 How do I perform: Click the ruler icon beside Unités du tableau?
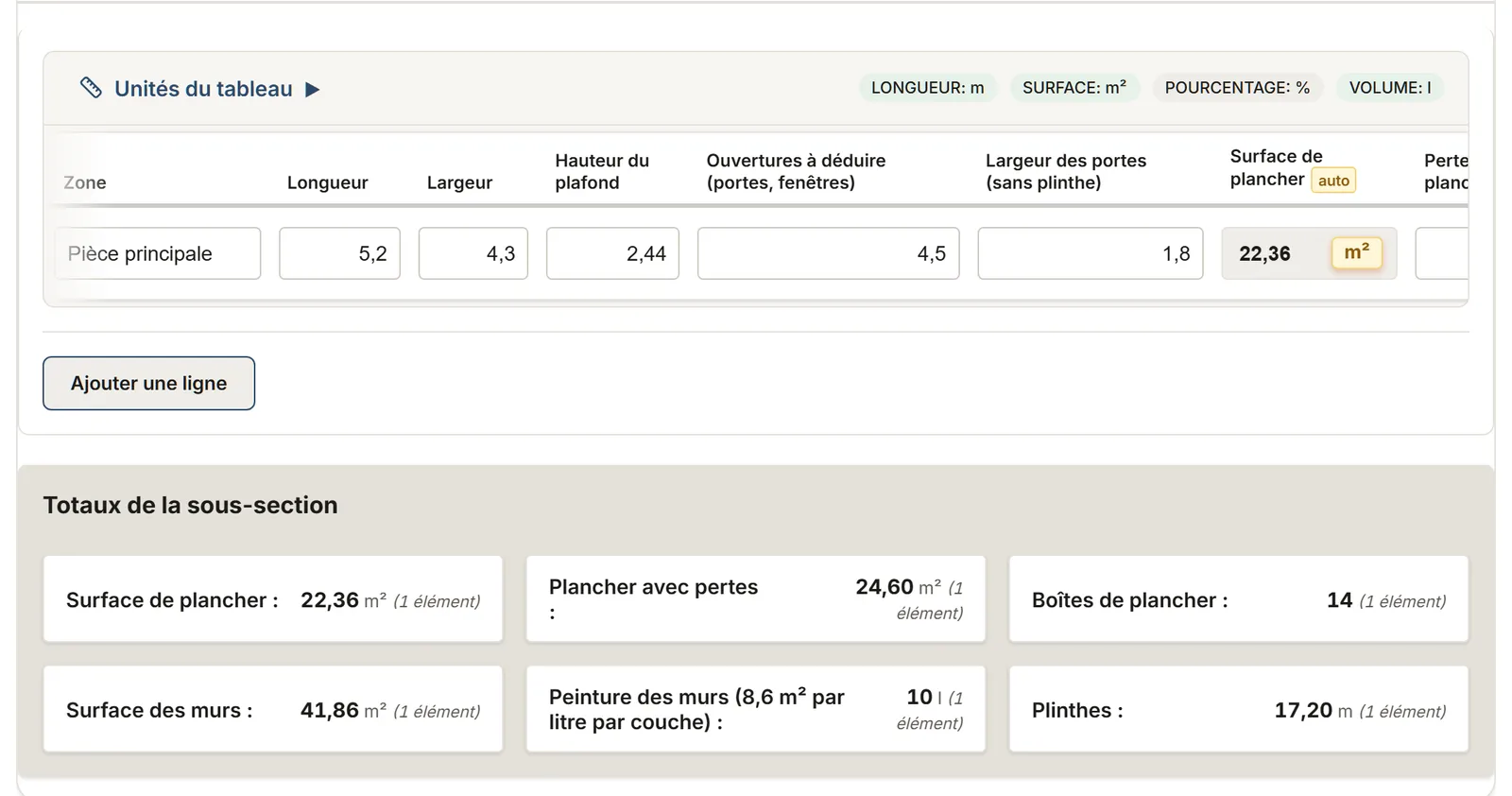point(91,88)
